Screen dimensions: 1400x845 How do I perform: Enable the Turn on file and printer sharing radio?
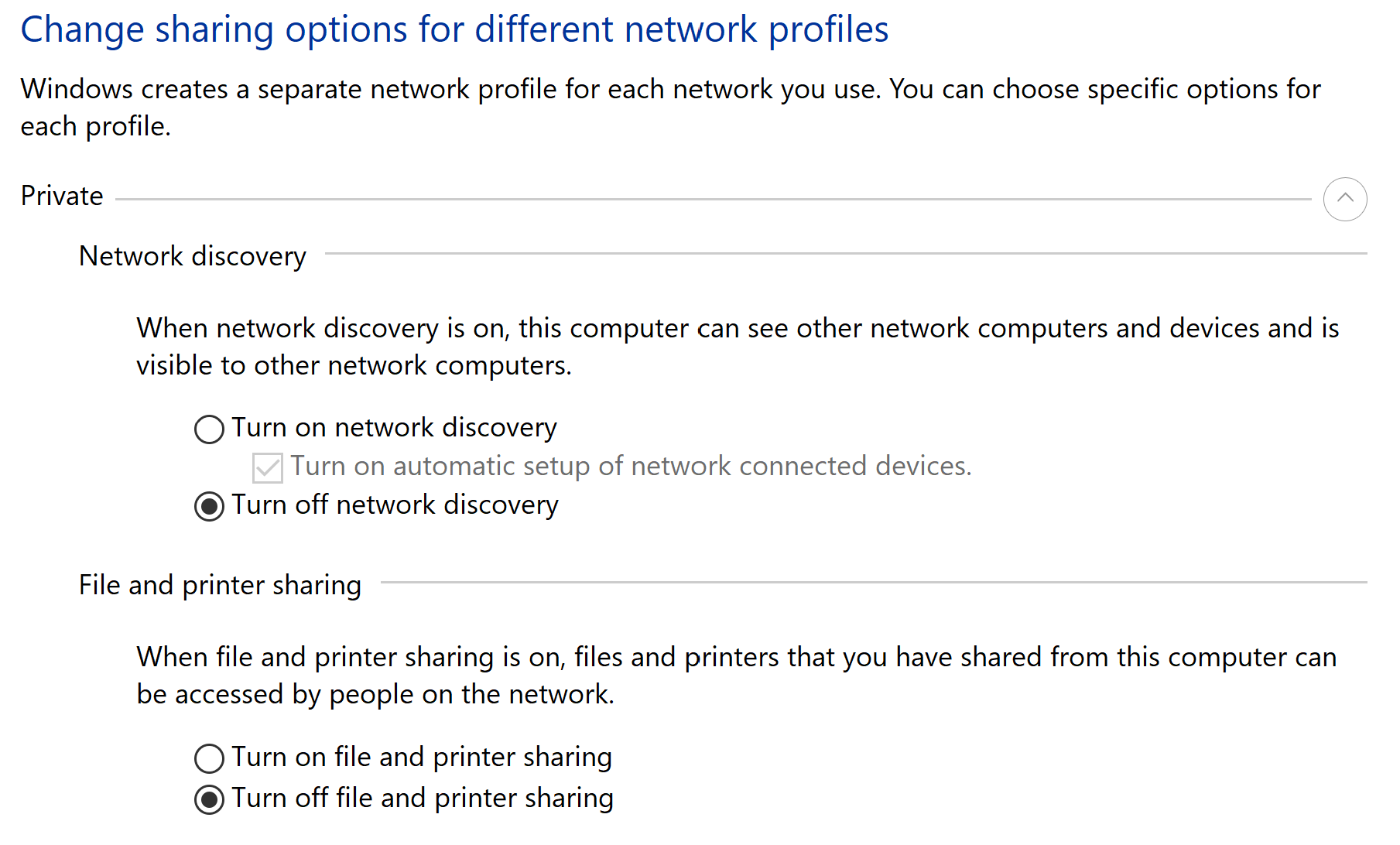tap(209, 758)
